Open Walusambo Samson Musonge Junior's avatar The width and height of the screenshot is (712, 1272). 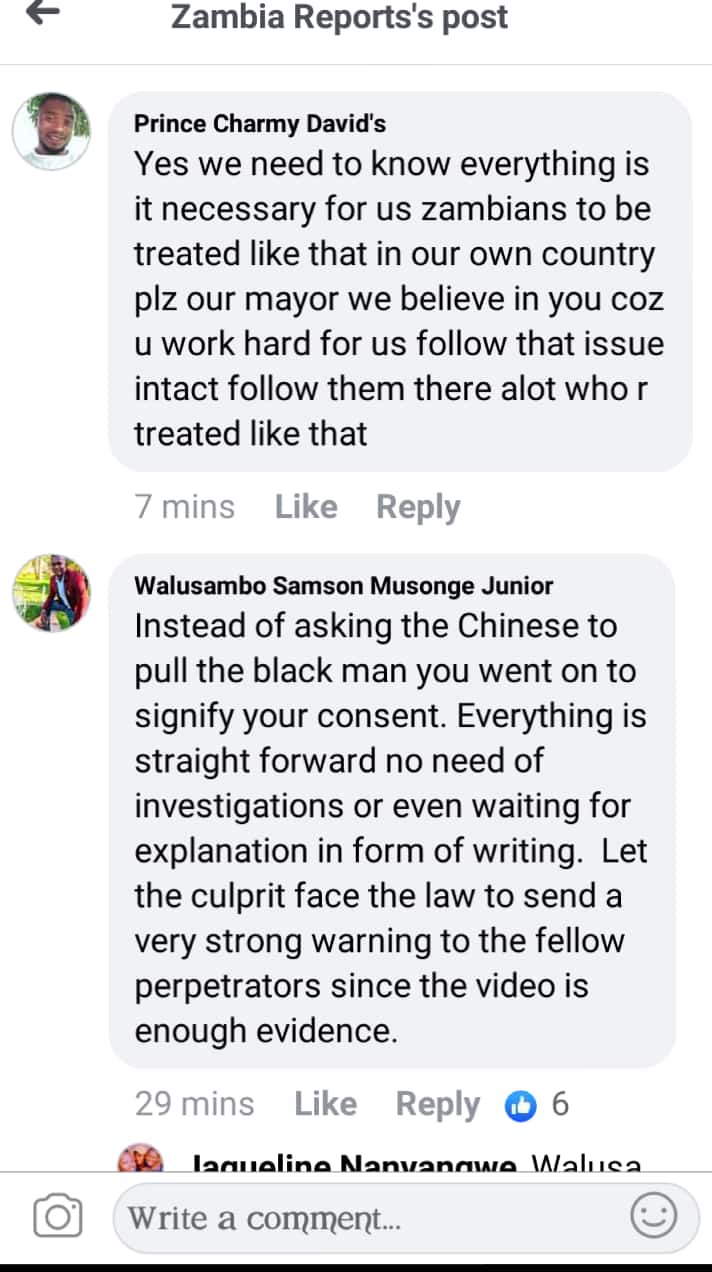pos(51,593)
